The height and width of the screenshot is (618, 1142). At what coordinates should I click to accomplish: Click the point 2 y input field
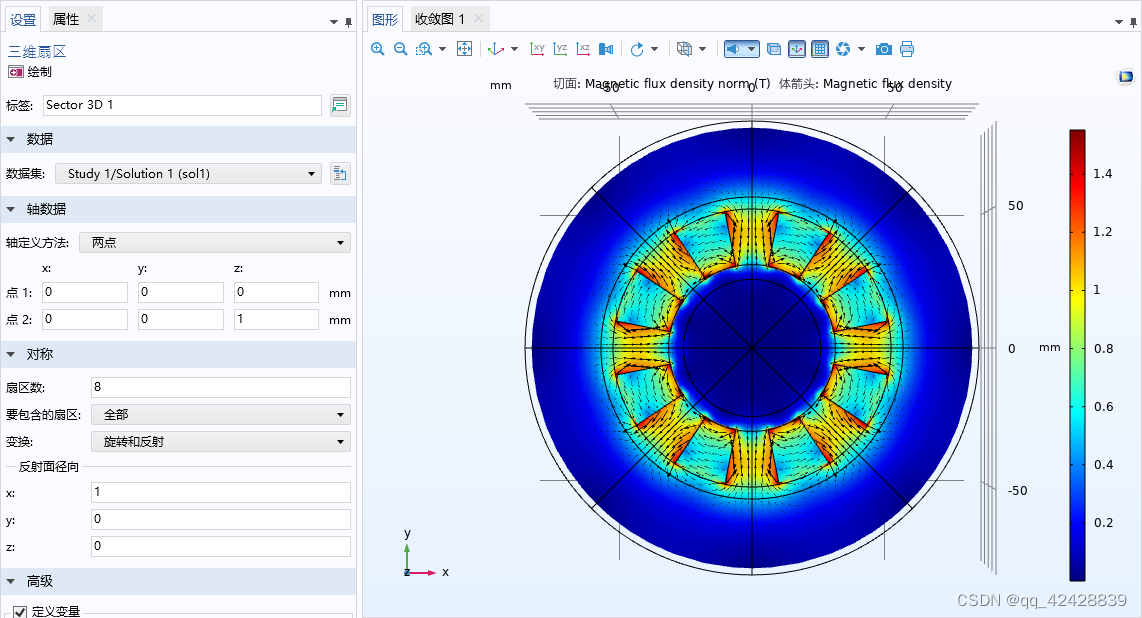(181, 319)
